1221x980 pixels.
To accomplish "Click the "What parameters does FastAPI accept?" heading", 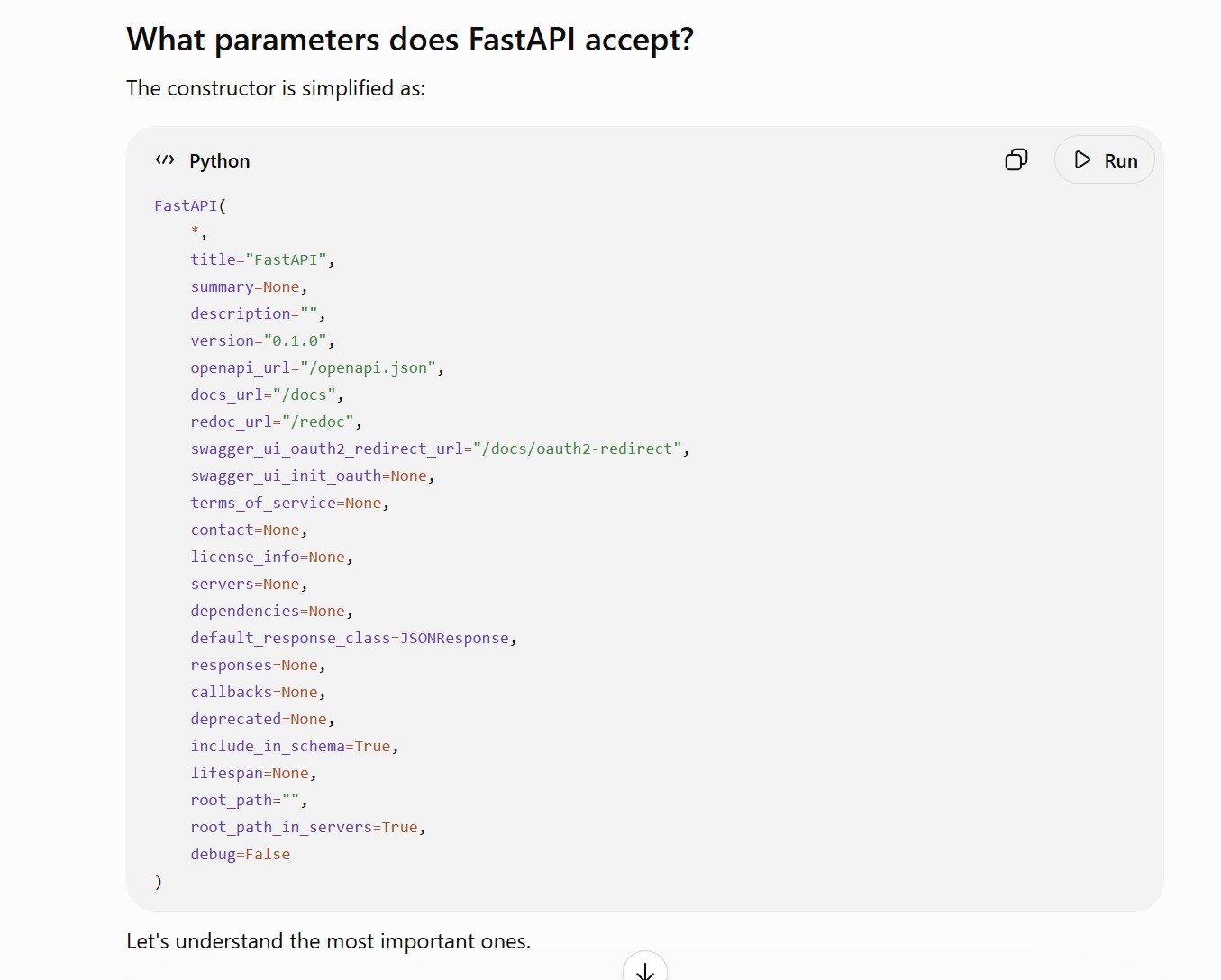I will [410, 40].
